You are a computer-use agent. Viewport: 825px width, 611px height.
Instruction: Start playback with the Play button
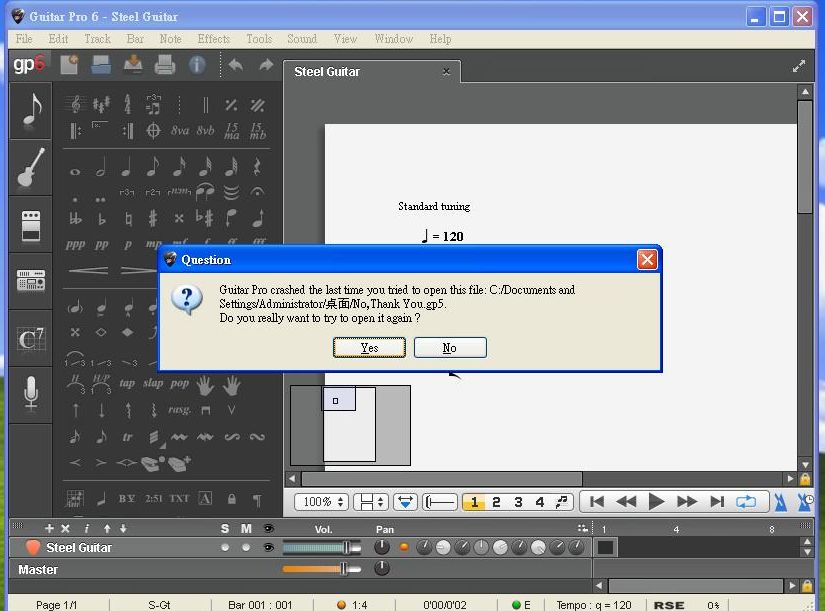click(656, 502)
